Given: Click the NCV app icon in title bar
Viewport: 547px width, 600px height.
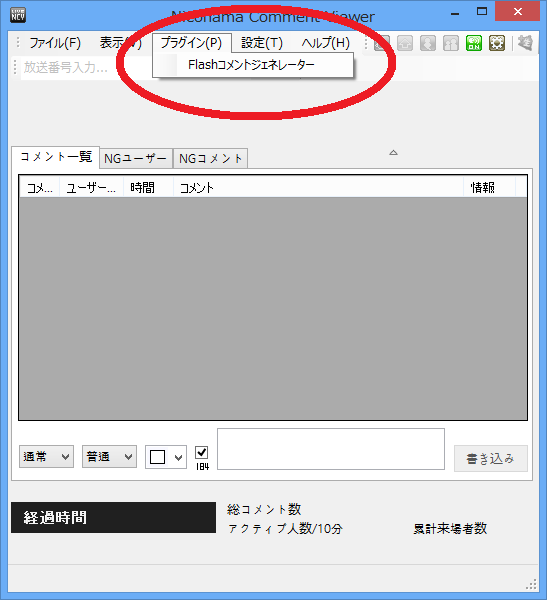Looking at the screenshot, I should click(18, 15).
